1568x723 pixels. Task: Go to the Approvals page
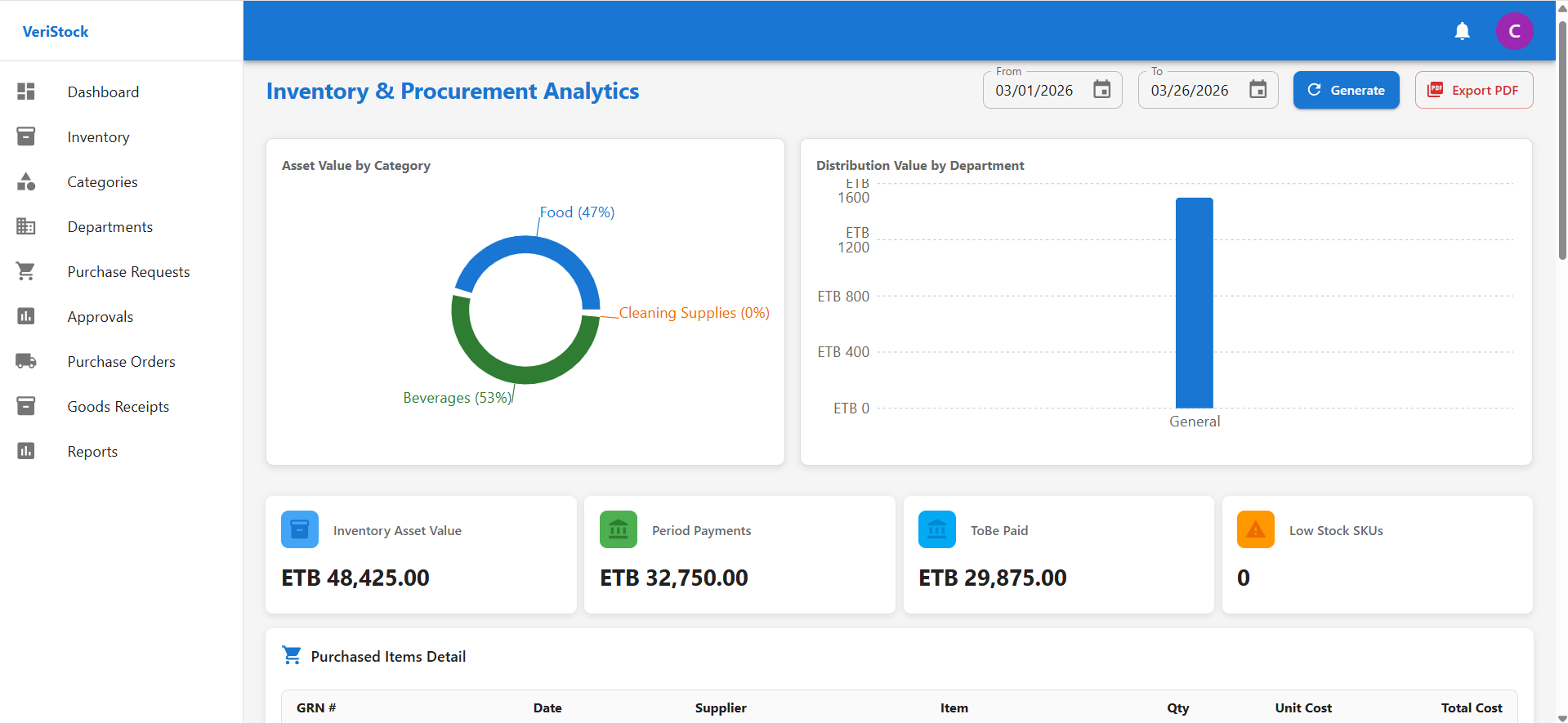[x=100, y=317]
